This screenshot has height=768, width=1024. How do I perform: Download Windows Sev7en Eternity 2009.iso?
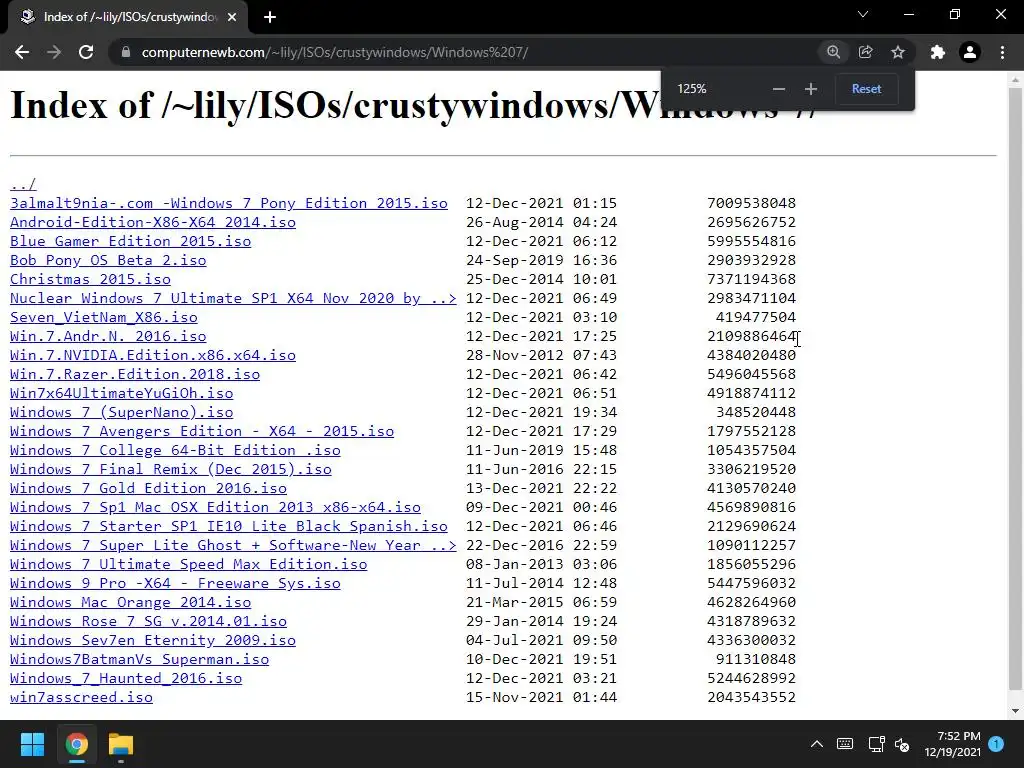click(153, 639)
